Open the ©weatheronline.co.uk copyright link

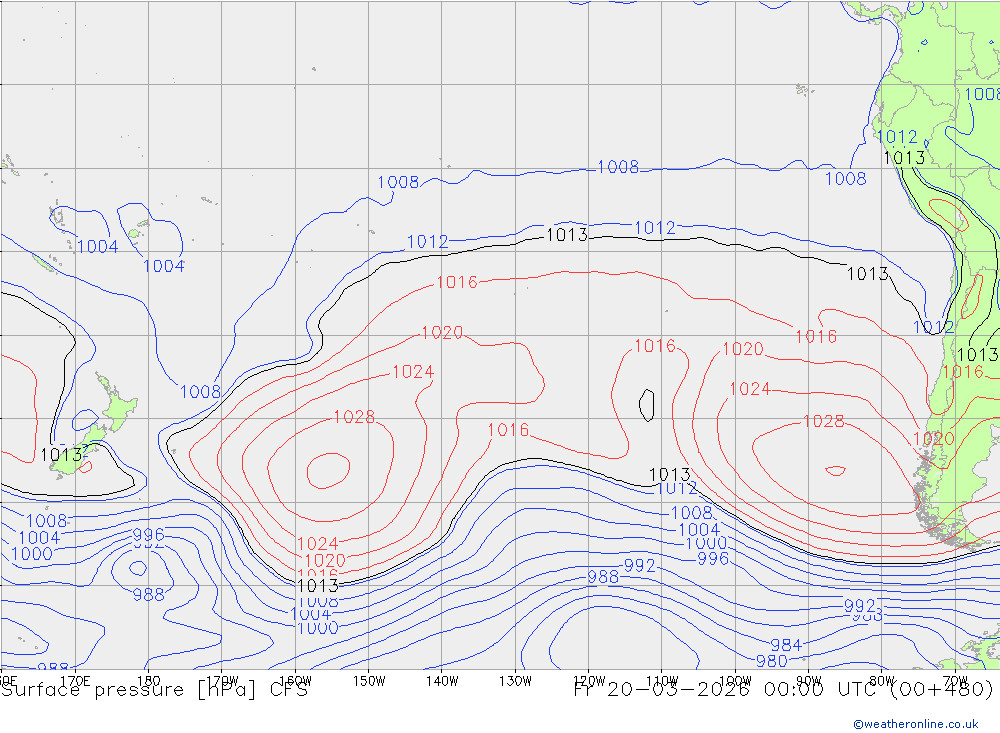pyautogui.click(x=915, y=724)
